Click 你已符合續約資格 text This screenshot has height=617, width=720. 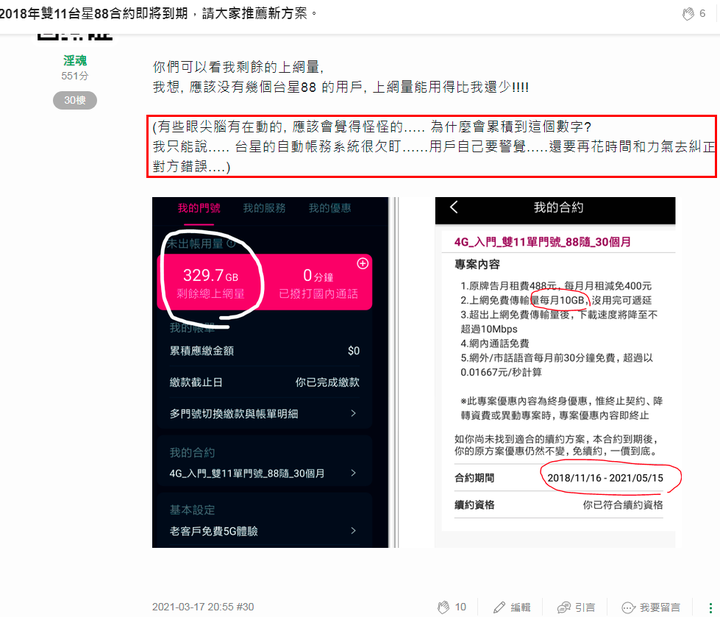(x=623, y=505)
